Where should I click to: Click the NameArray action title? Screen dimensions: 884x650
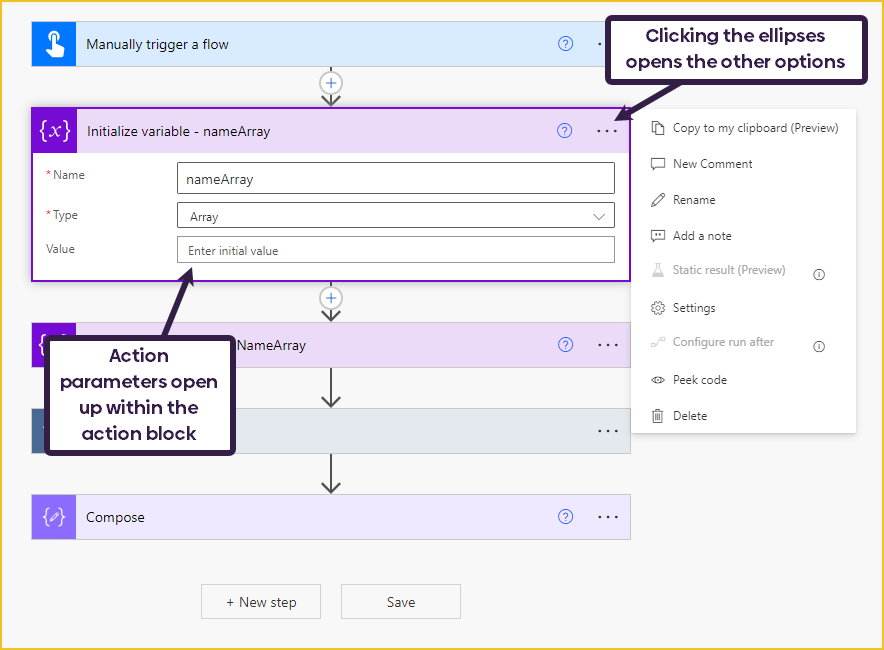coord(271,345)
